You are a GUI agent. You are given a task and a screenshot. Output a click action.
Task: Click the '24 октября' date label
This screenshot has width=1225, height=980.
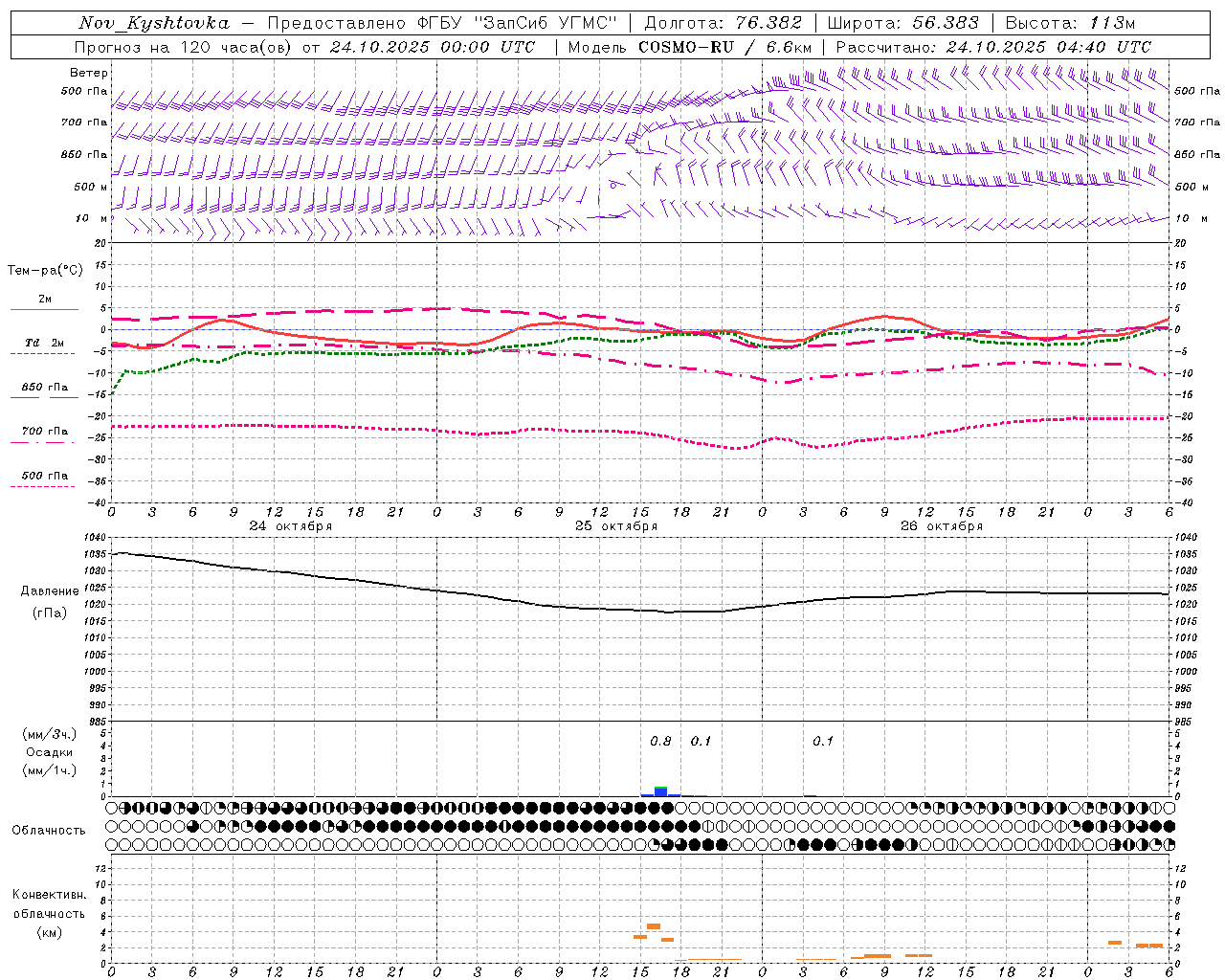click(291, 526)
